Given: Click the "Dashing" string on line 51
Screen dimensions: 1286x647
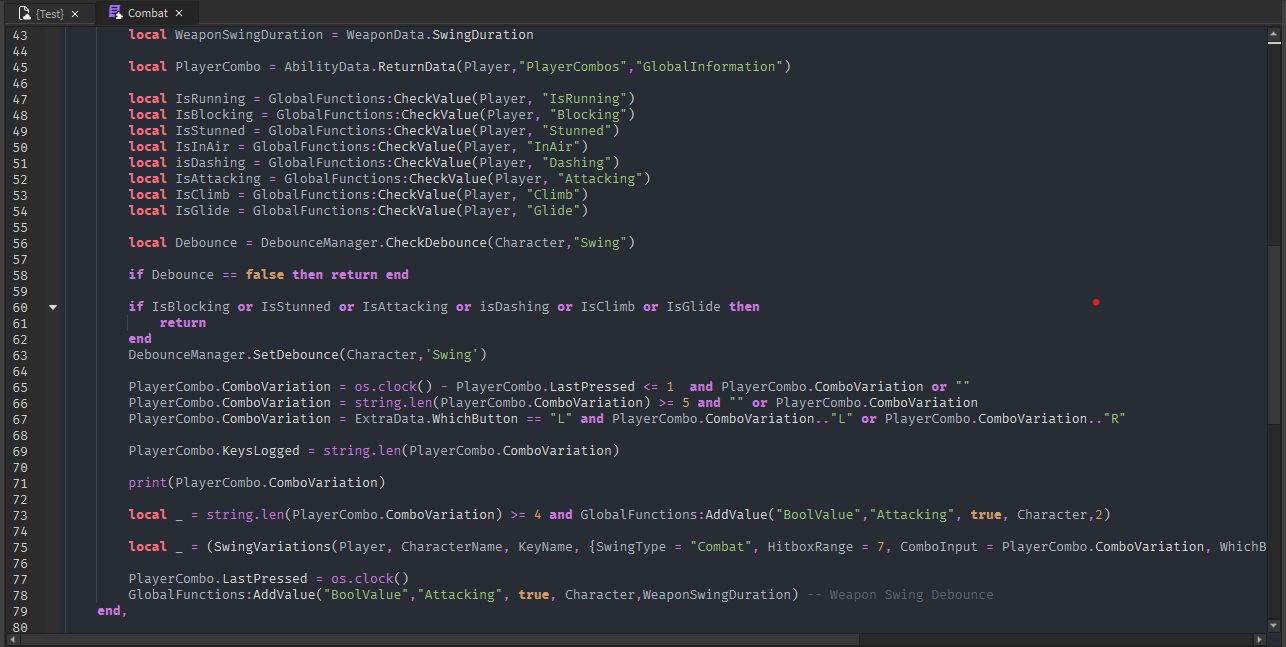Looking at the screenshot, I should pos(576,163).
